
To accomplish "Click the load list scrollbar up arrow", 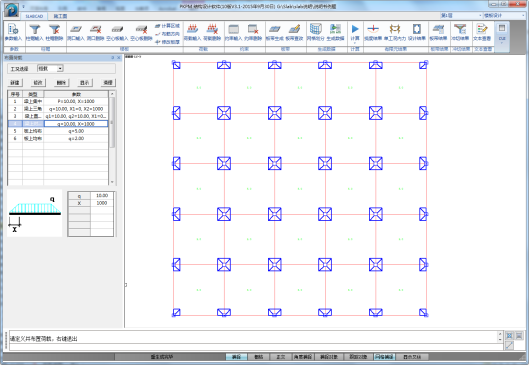I will (112, 94).
